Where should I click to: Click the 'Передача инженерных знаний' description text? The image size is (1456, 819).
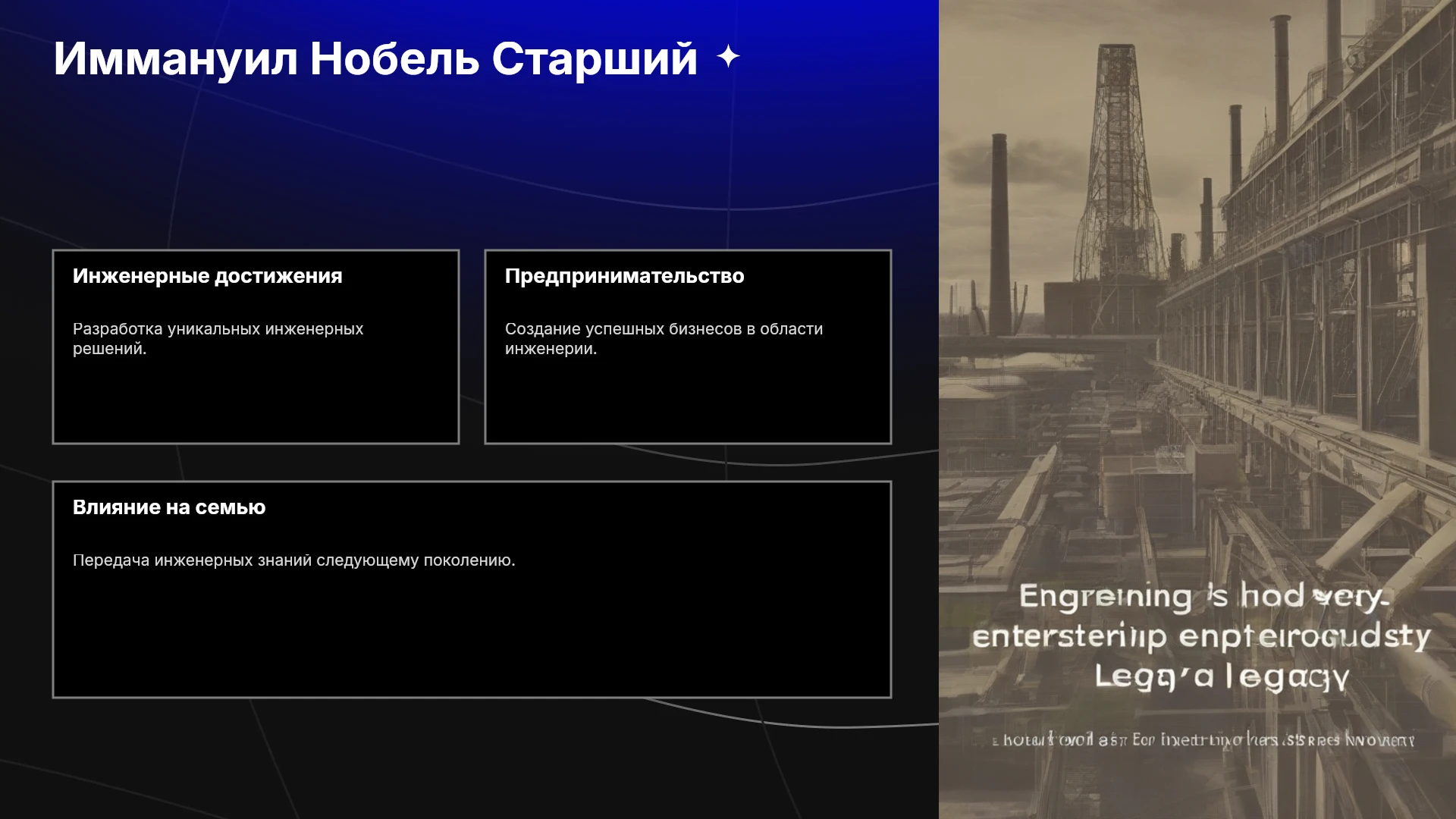pos(293,560)
